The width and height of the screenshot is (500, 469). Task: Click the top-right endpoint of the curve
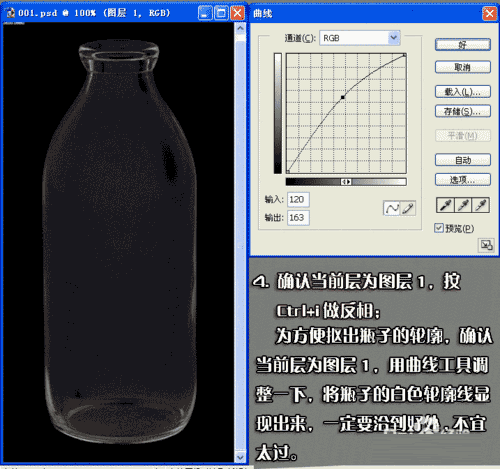pos(404,55)
